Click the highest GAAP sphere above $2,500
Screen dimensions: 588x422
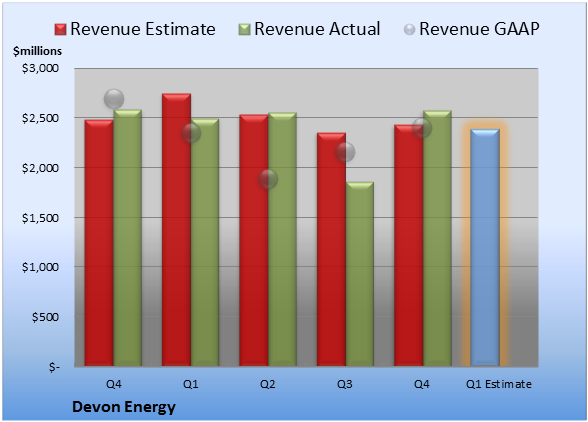[114, 99]
